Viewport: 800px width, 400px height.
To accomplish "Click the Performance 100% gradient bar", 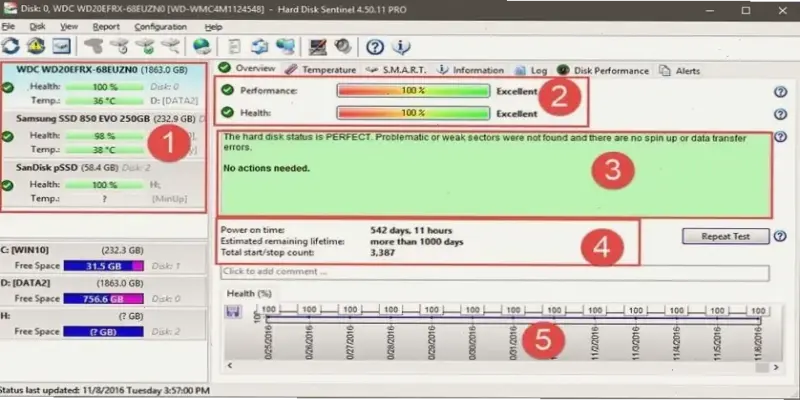I will click(x=408, y=92).
